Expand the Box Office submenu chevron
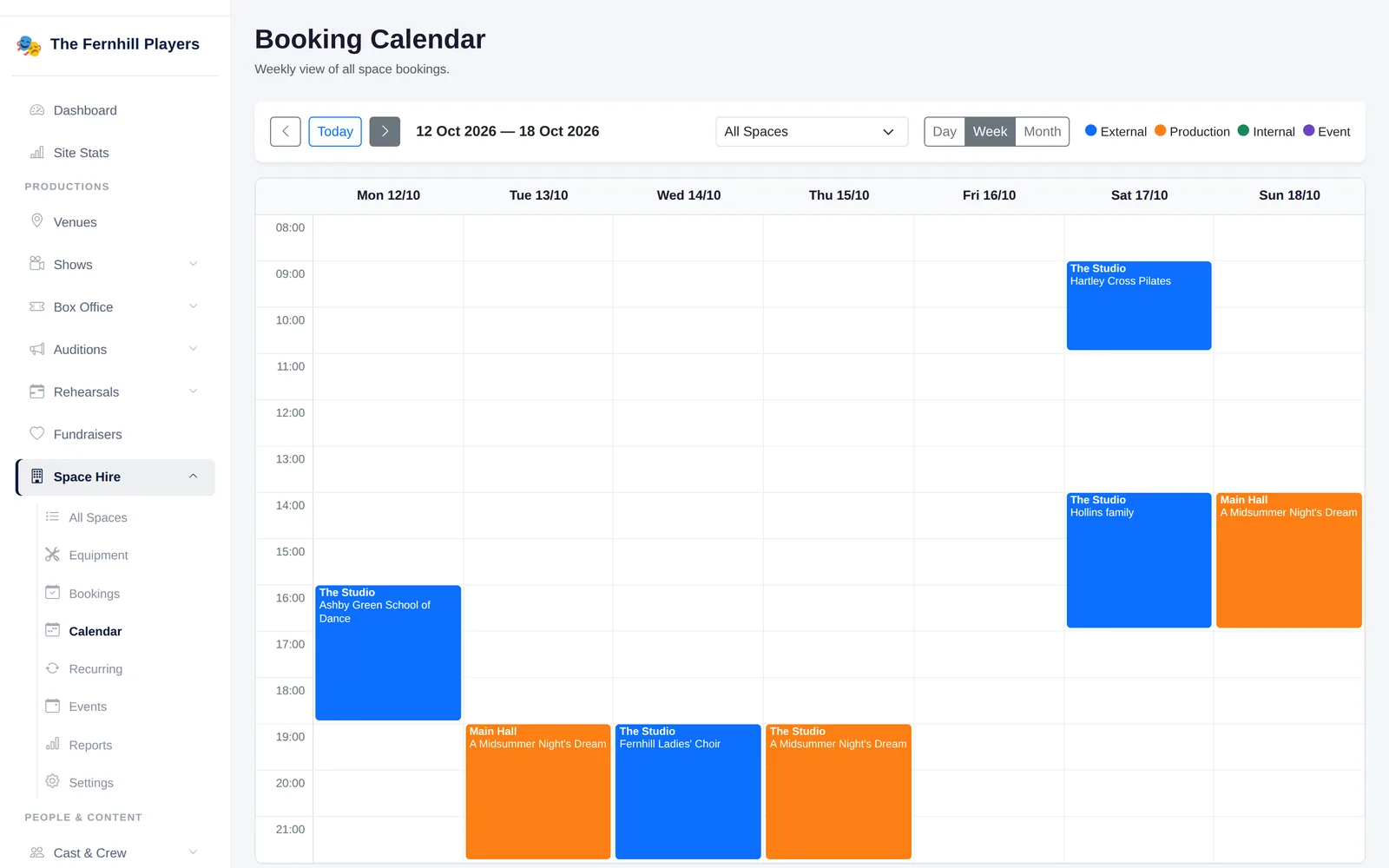The image size is (1389, 868). pyautogui.click(x=194, y=306)
